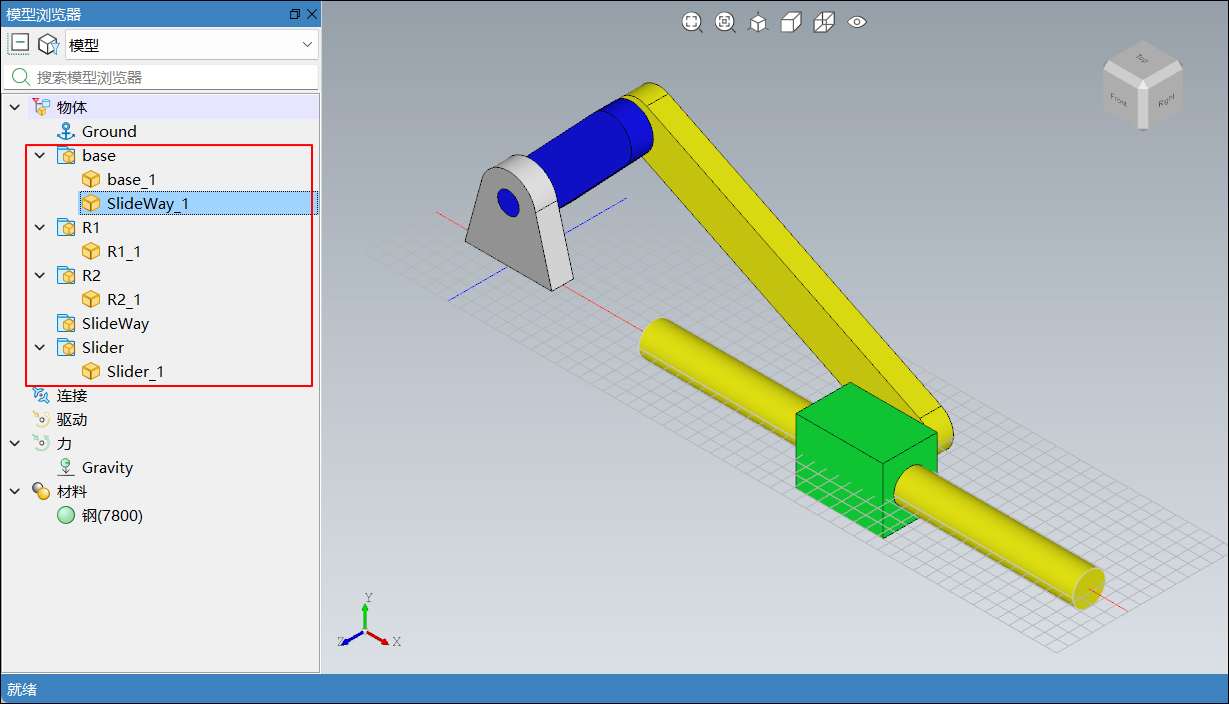The image size is (1229, 704).
Task: Float the 模型浏览器 panel with the undock button
Action: tap(294, 14)
